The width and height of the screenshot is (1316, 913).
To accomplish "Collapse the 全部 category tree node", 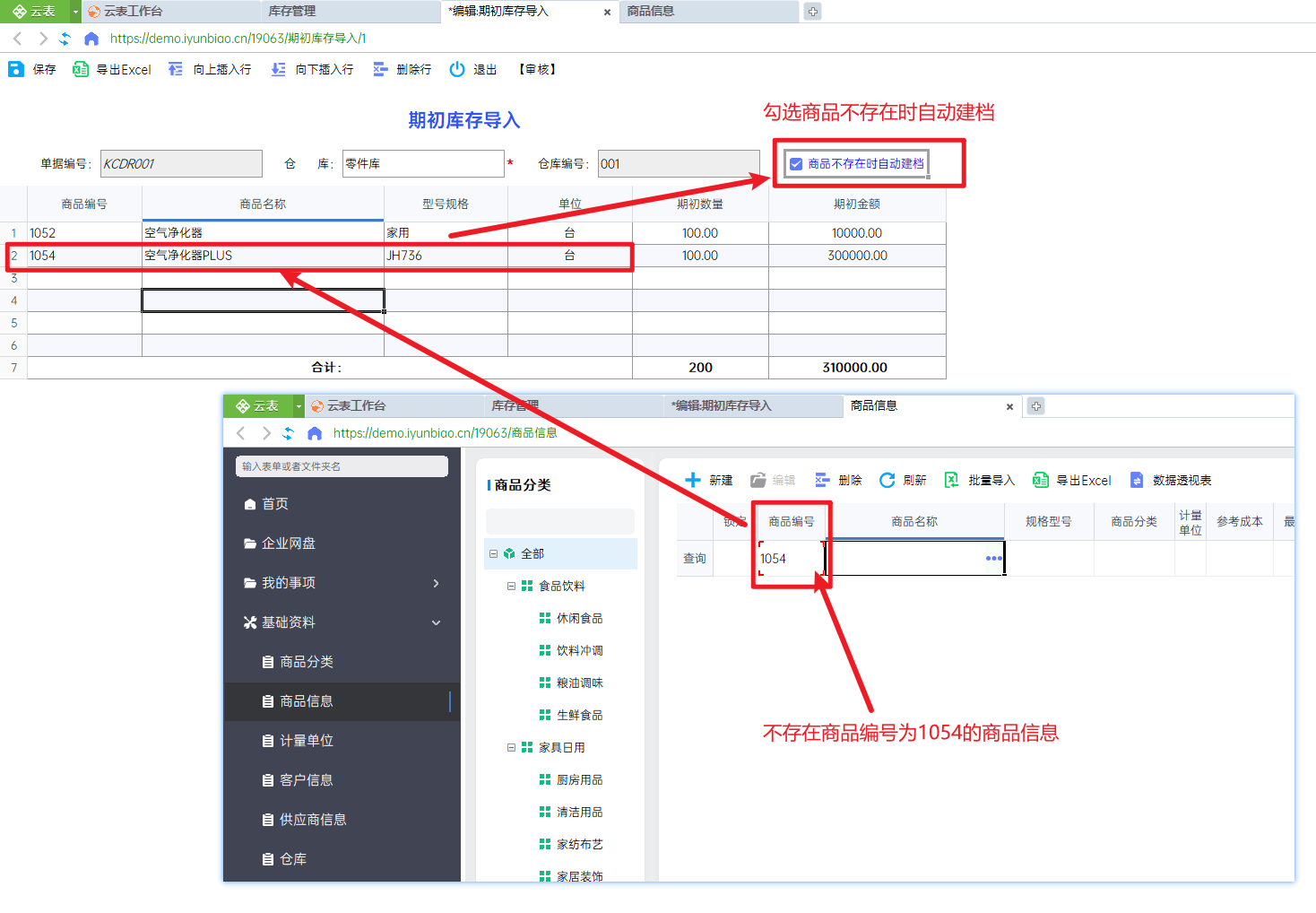I will (x=493, y=553).
